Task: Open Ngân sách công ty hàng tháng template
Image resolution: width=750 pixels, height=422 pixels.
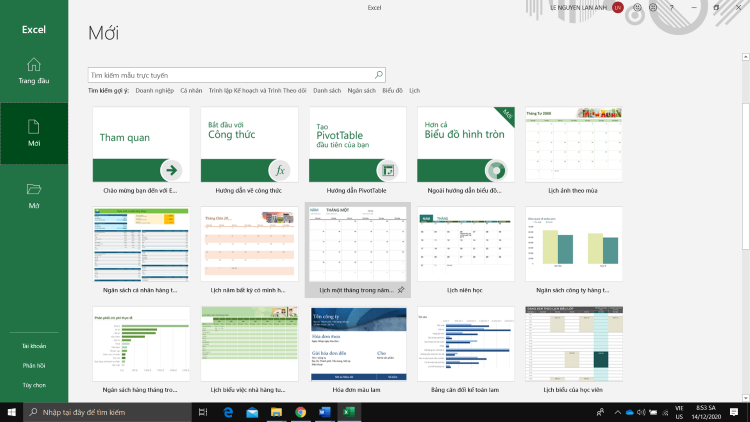Action: (x=574, y=244)
